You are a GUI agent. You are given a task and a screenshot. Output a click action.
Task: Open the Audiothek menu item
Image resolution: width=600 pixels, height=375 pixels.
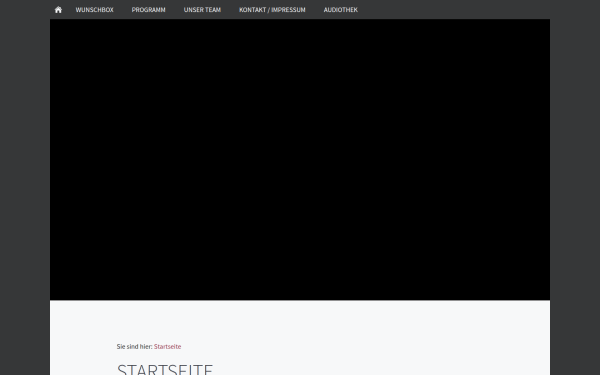coord(341,10)
